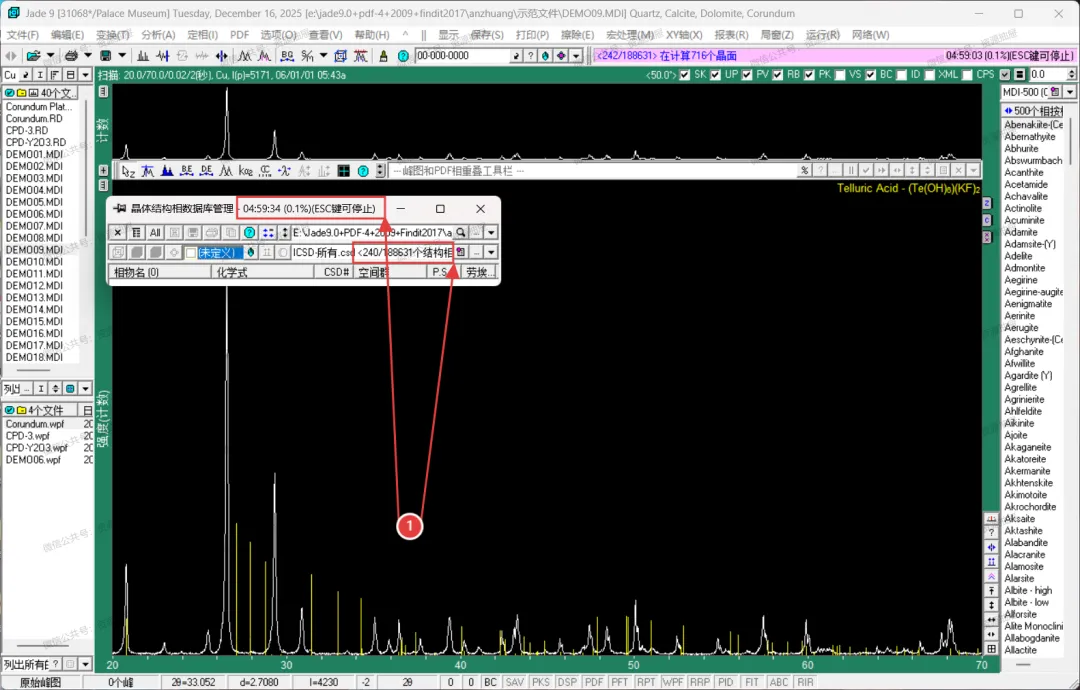Click the list view icon in database manager
This screenshot has height=690, width=1080.
pos(136,233)
